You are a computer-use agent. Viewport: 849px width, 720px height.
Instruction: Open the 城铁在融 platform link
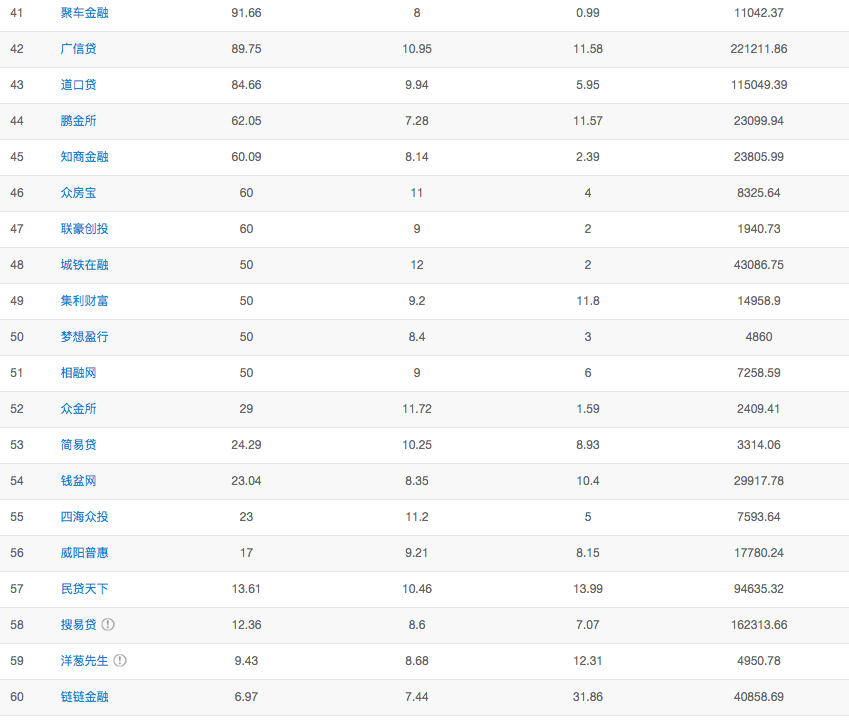(x=84, y=265)
